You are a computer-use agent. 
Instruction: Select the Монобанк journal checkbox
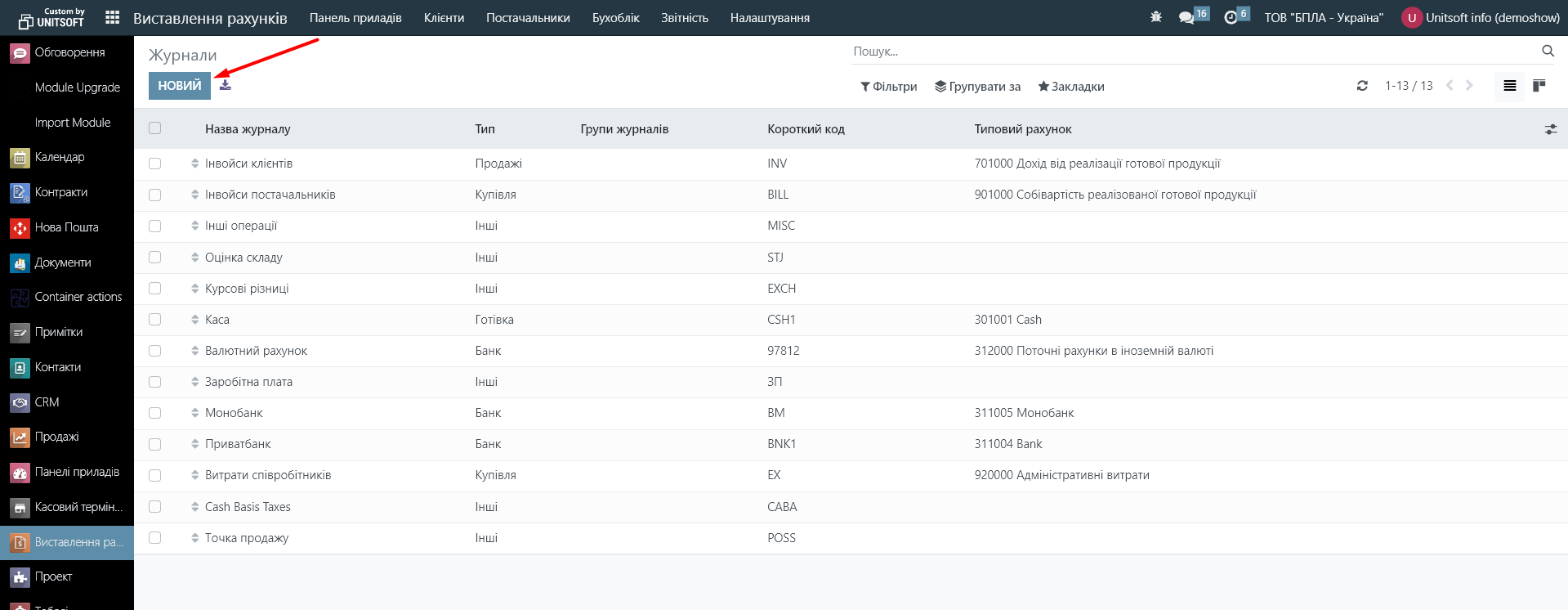pyautogui.click(x=155, y=413)
